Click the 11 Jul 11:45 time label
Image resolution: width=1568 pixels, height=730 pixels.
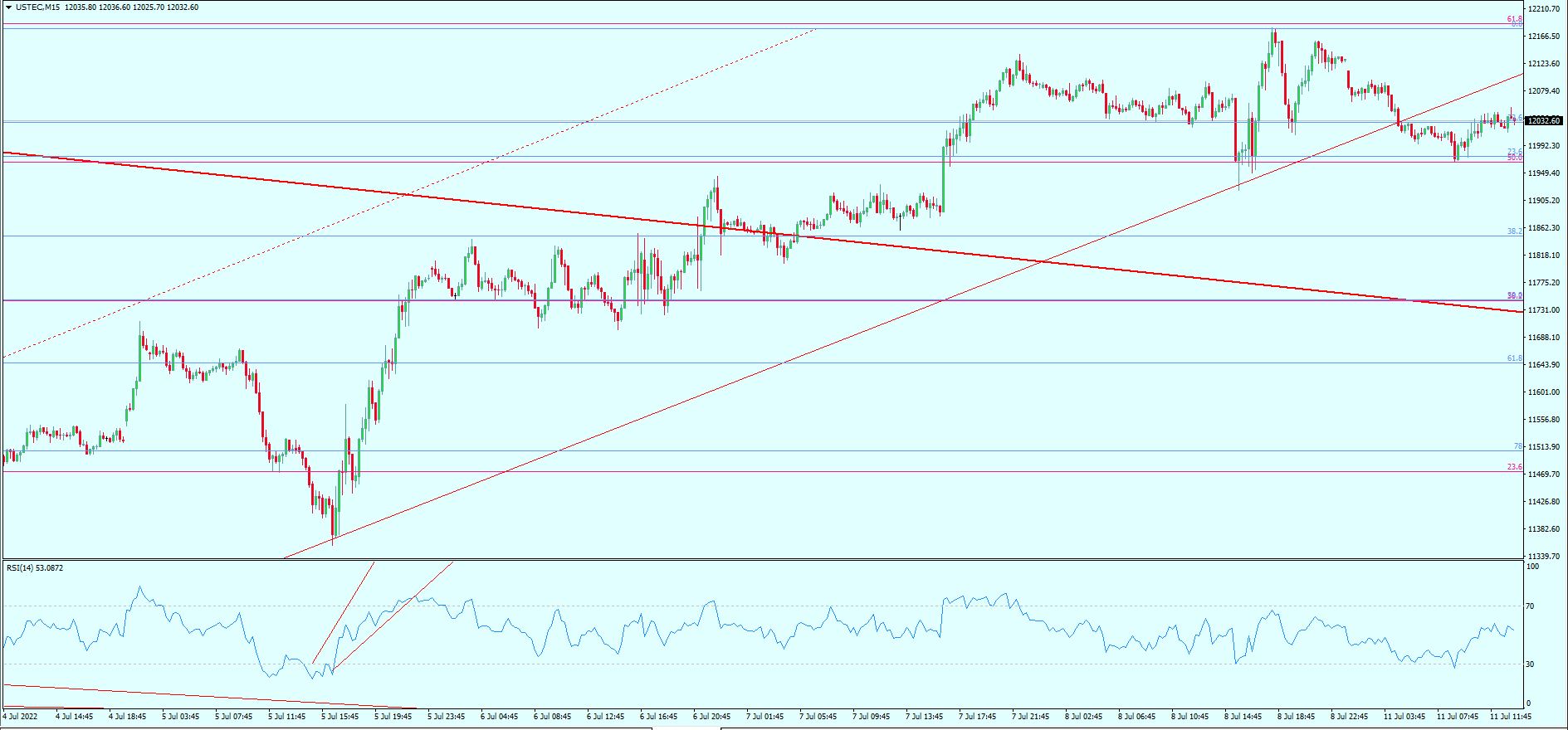[1510, 716]
